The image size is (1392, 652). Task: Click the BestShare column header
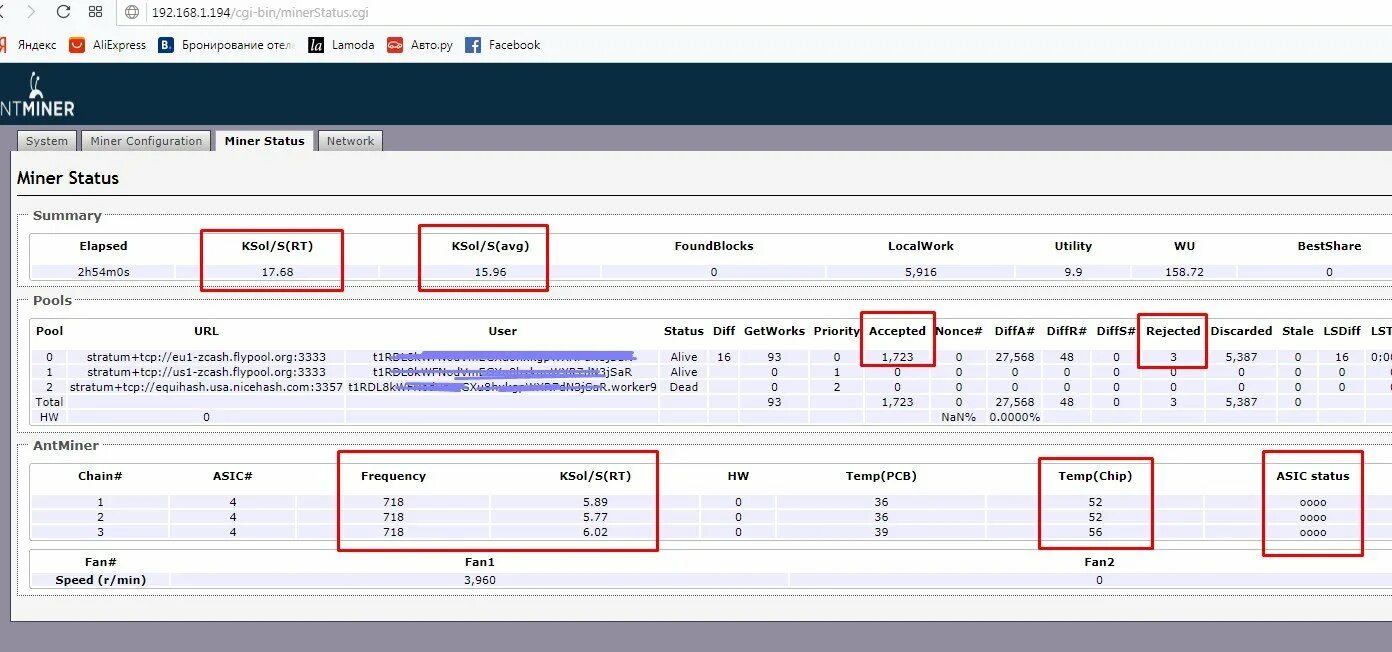click(1329, 246)
